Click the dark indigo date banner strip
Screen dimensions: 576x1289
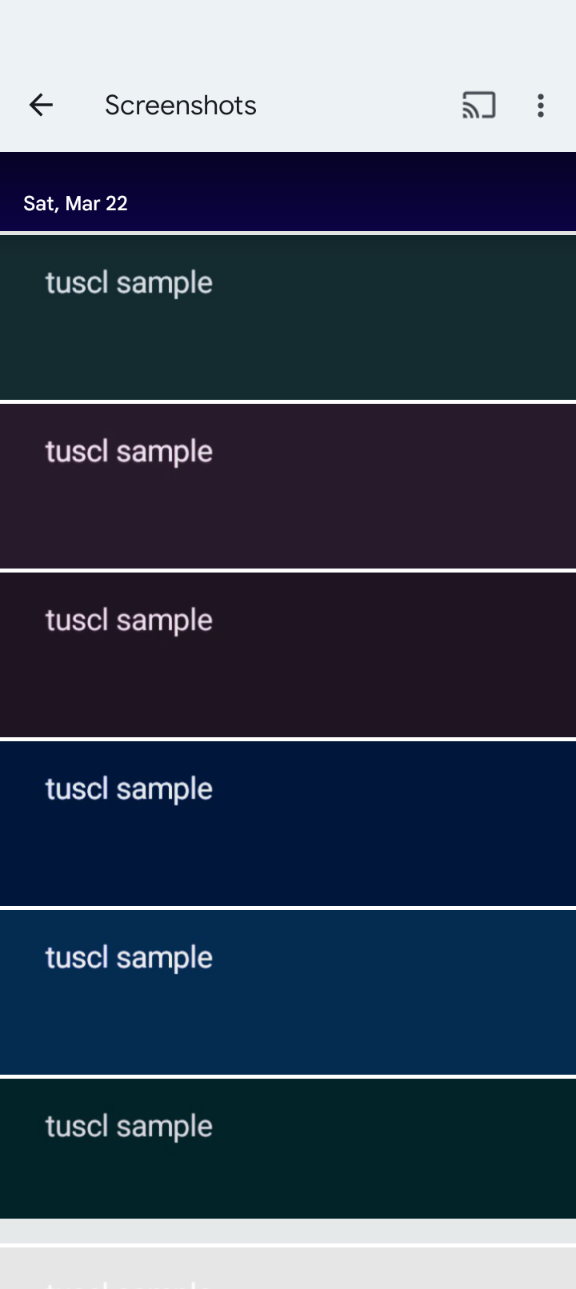click(288, 192)
